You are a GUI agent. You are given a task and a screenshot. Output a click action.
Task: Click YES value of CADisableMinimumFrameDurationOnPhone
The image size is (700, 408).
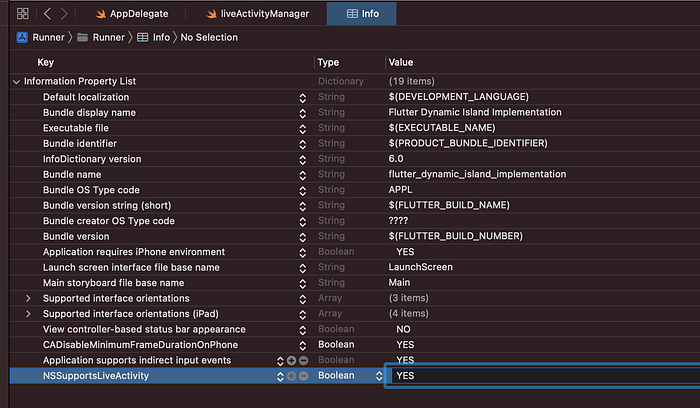click(405, 345)
